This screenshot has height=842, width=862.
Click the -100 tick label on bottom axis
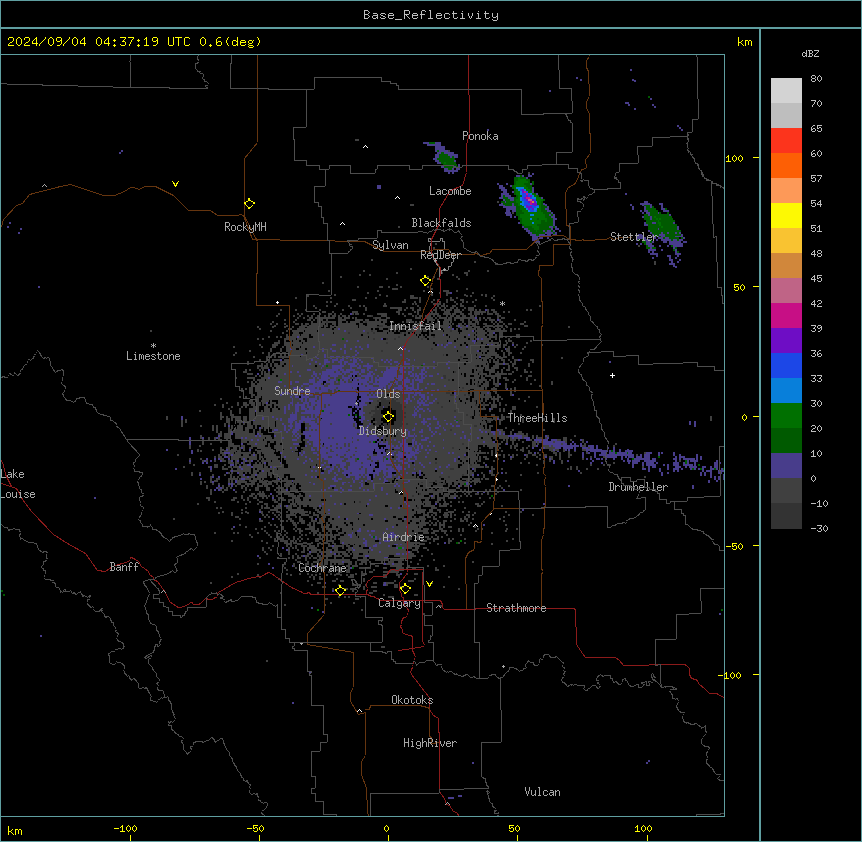[x=125, y=828]
